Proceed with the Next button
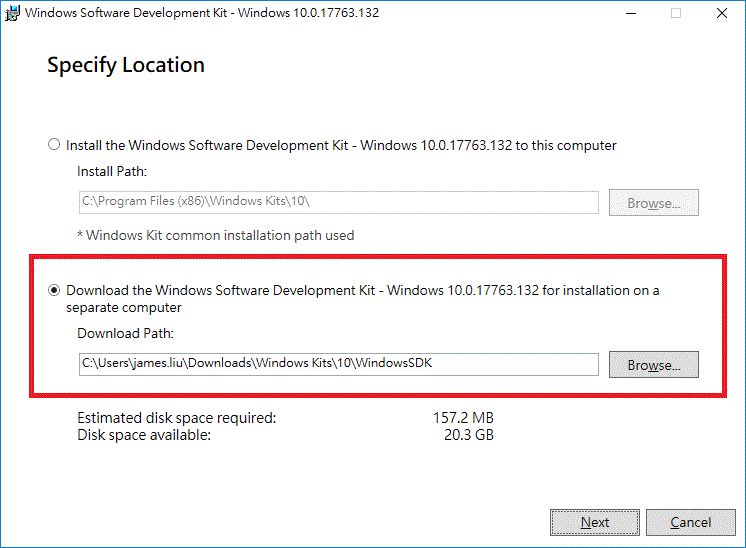The image size is (746, 548). tap(595, 522)
